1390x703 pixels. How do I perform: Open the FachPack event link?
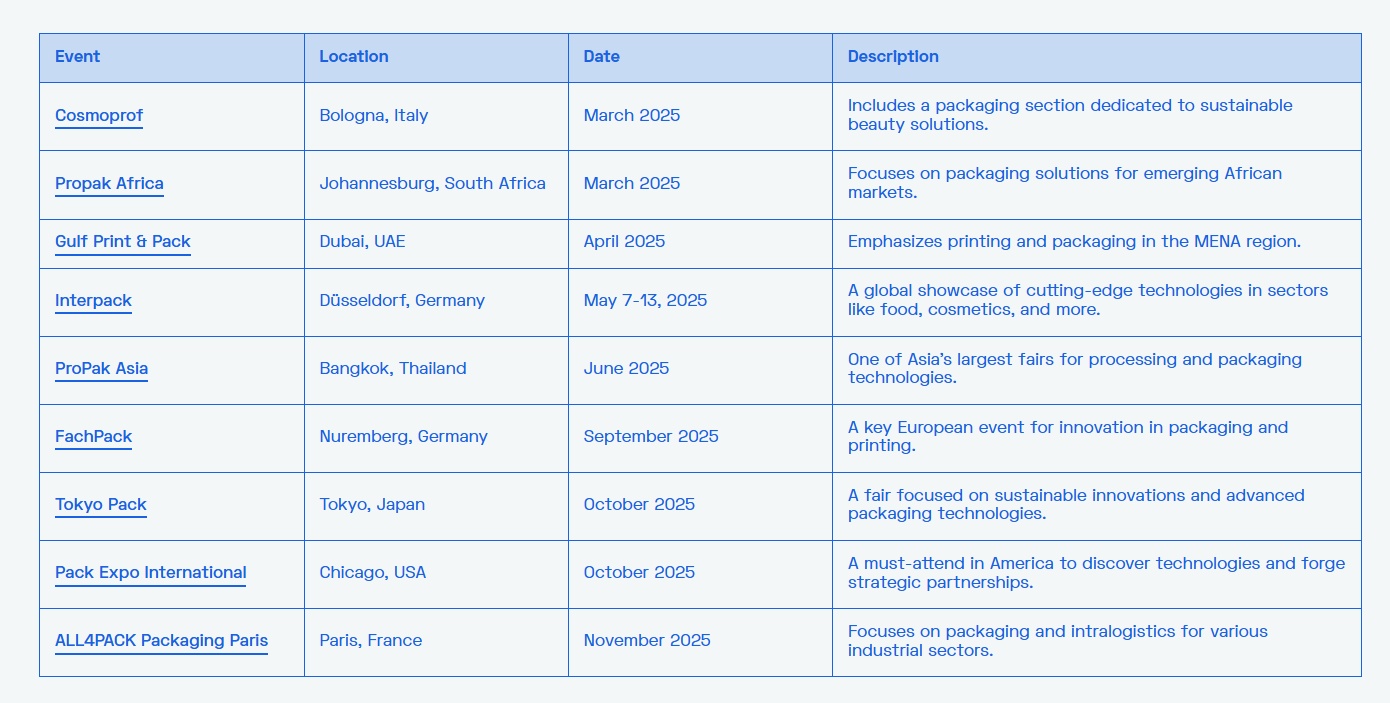tap(93, 437)
